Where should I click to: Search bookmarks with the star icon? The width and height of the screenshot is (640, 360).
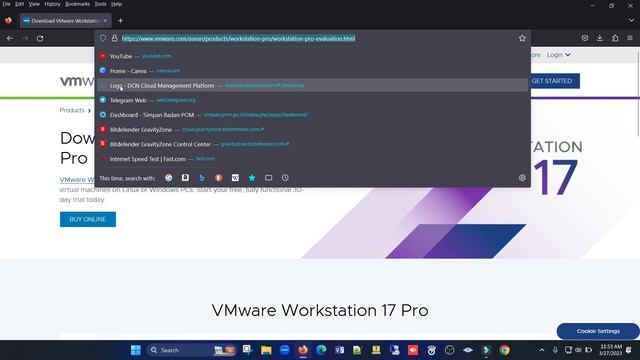[252, 178]
